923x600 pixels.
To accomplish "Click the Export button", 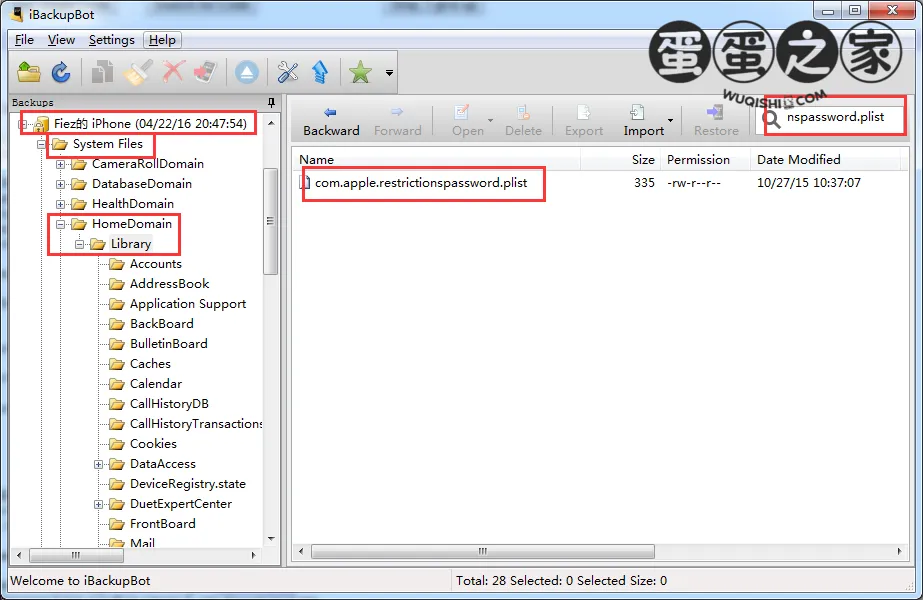I will pos(583,122).
